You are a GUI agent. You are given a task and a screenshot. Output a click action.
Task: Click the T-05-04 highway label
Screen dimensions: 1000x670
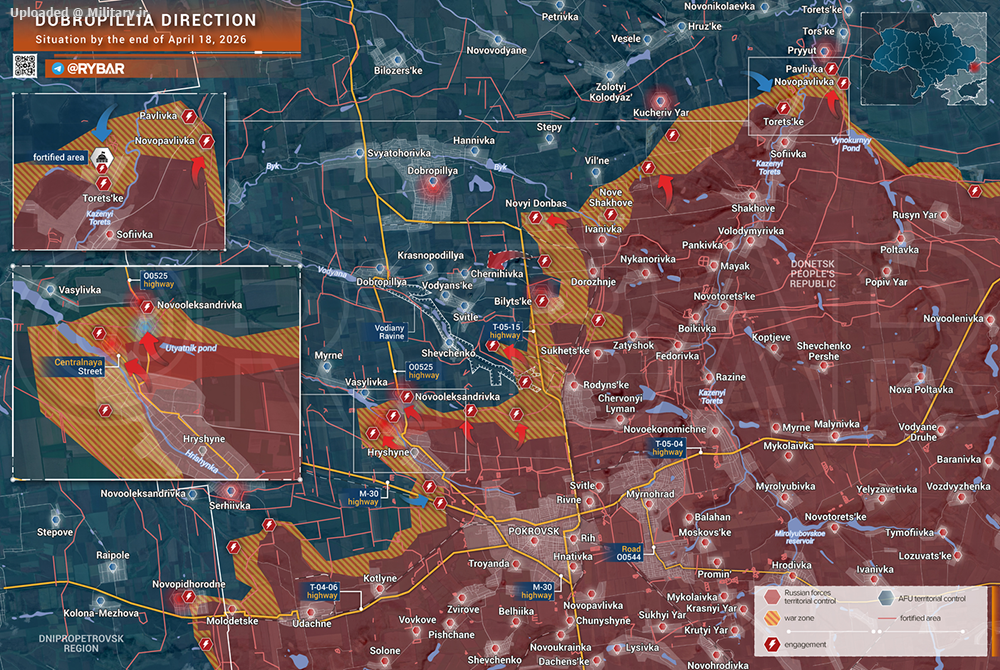click(668, 448)
